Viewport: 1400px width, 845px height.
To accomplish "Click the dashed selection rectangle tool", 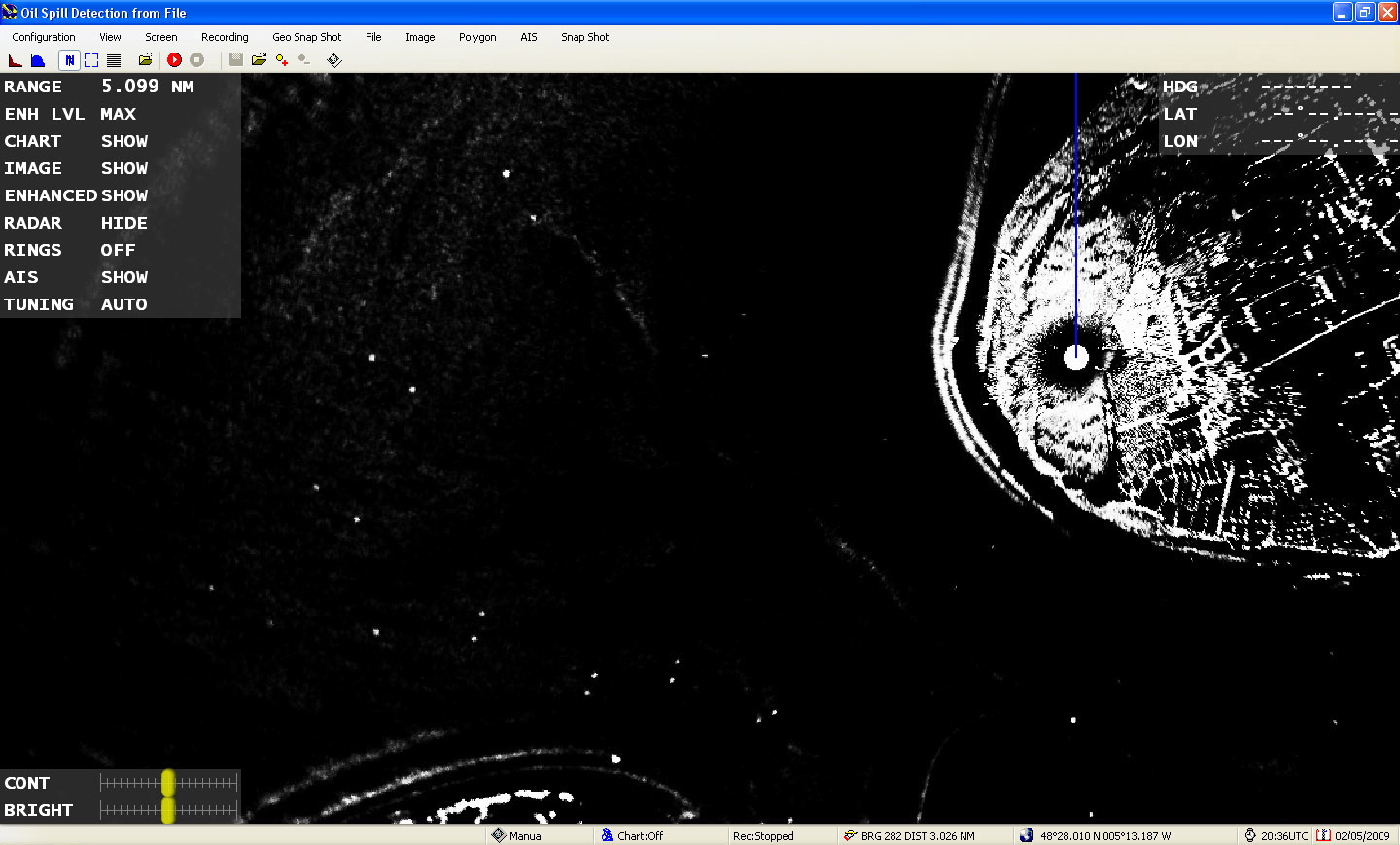I will 91,60.
